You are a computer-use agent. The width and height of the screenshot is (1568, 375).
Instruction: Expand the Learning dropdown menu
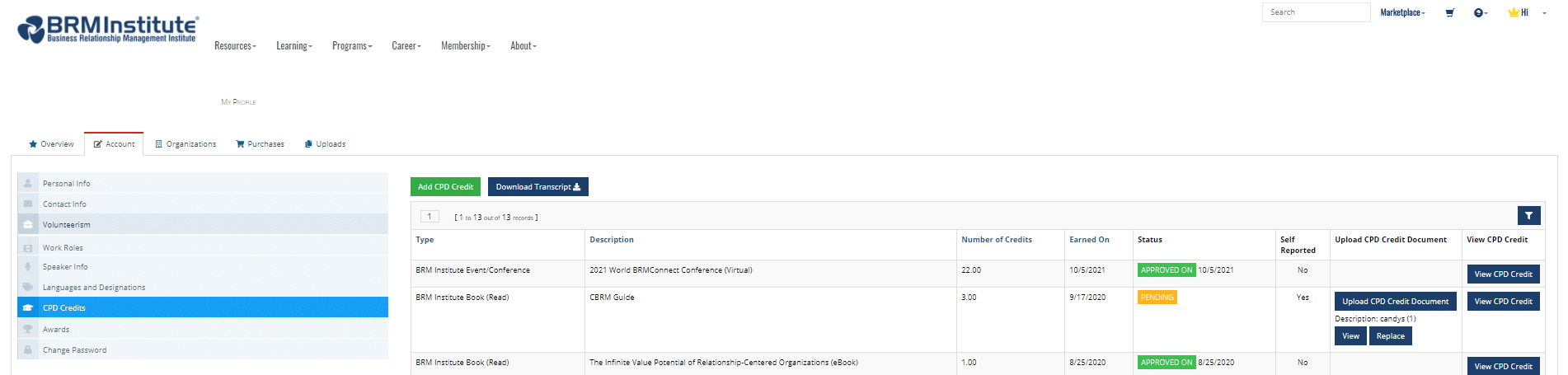[294, 46]
